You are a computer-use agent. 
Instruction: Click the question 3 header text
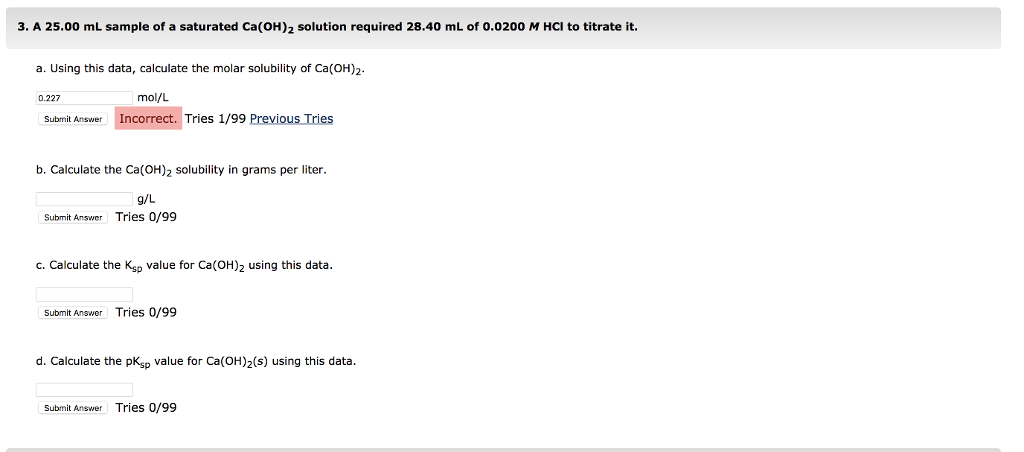[x=328, y=27]
